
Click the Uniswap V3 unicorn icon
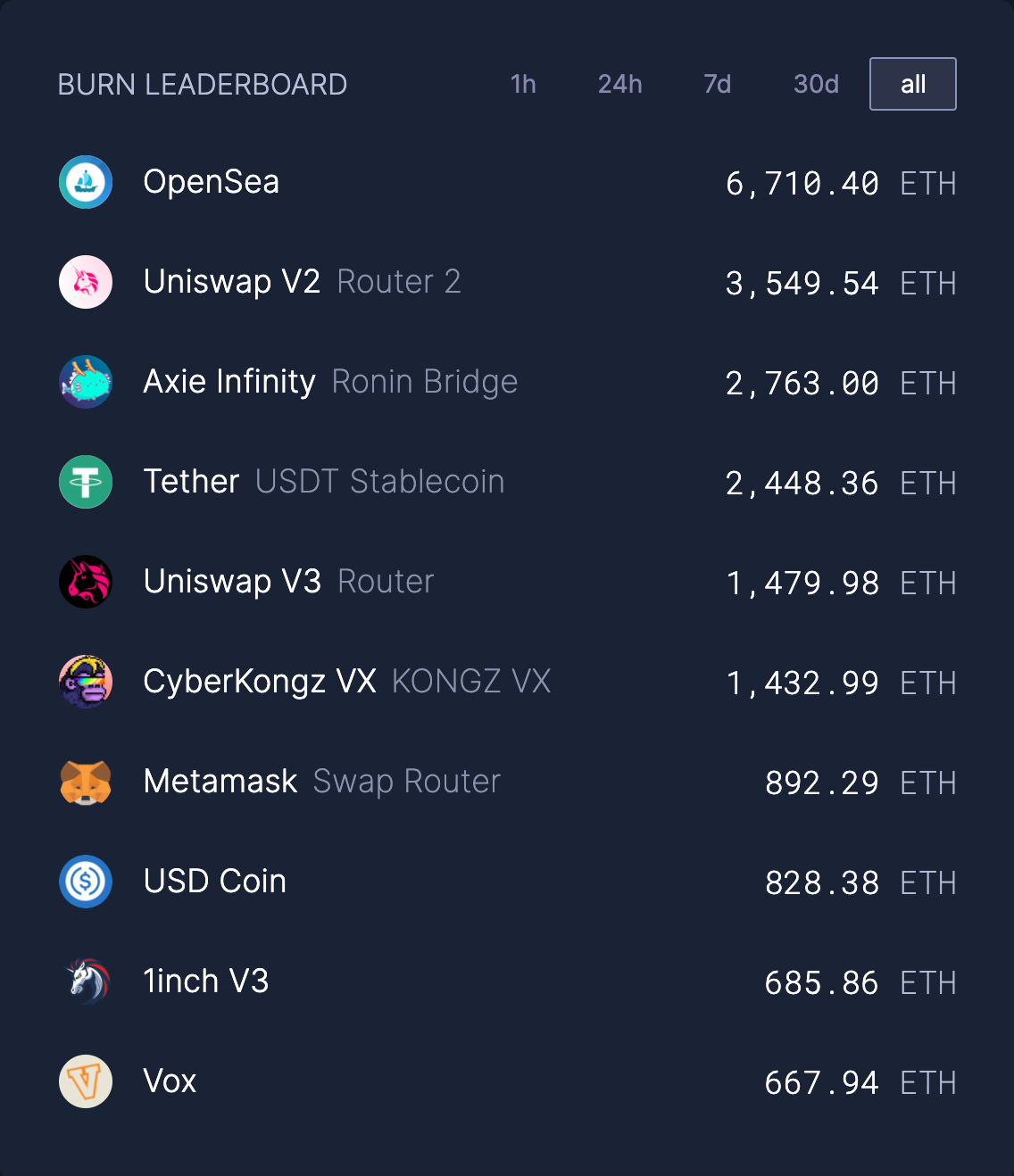pyautogui.click(x=86, y=582)
